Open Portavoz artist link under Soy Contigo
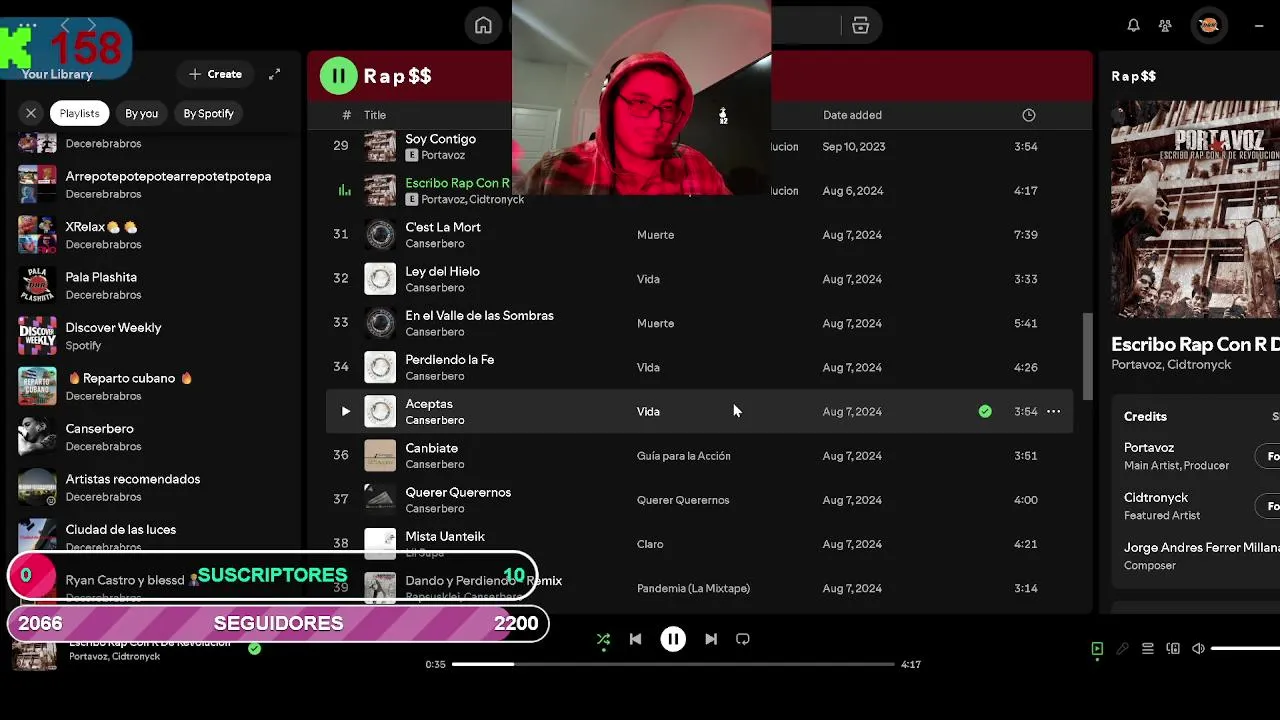This screenshot has width=1280, height=720. [x=443, y=155]
